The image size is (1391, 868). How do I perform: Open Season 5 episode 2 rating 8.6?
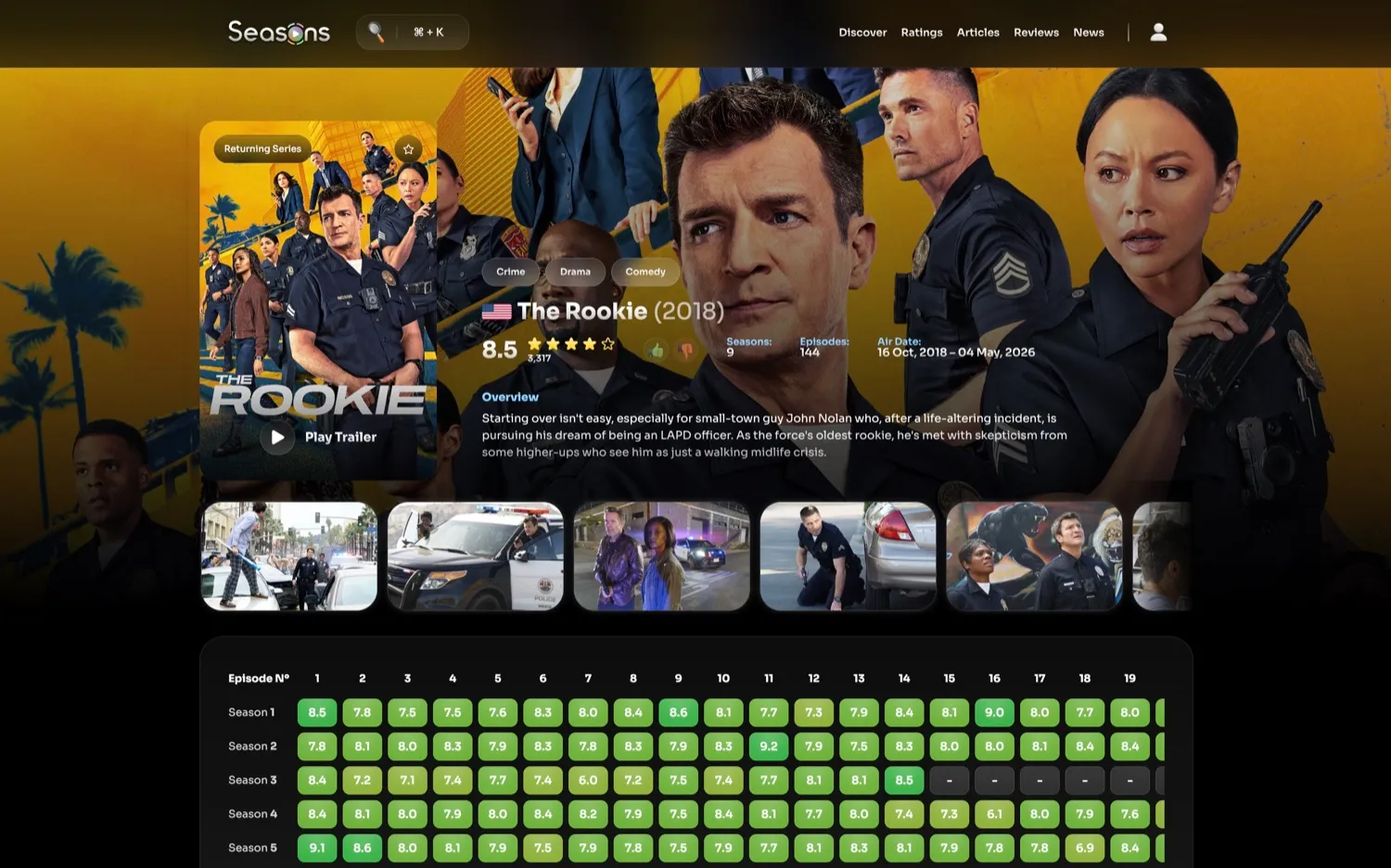(363, 848)
